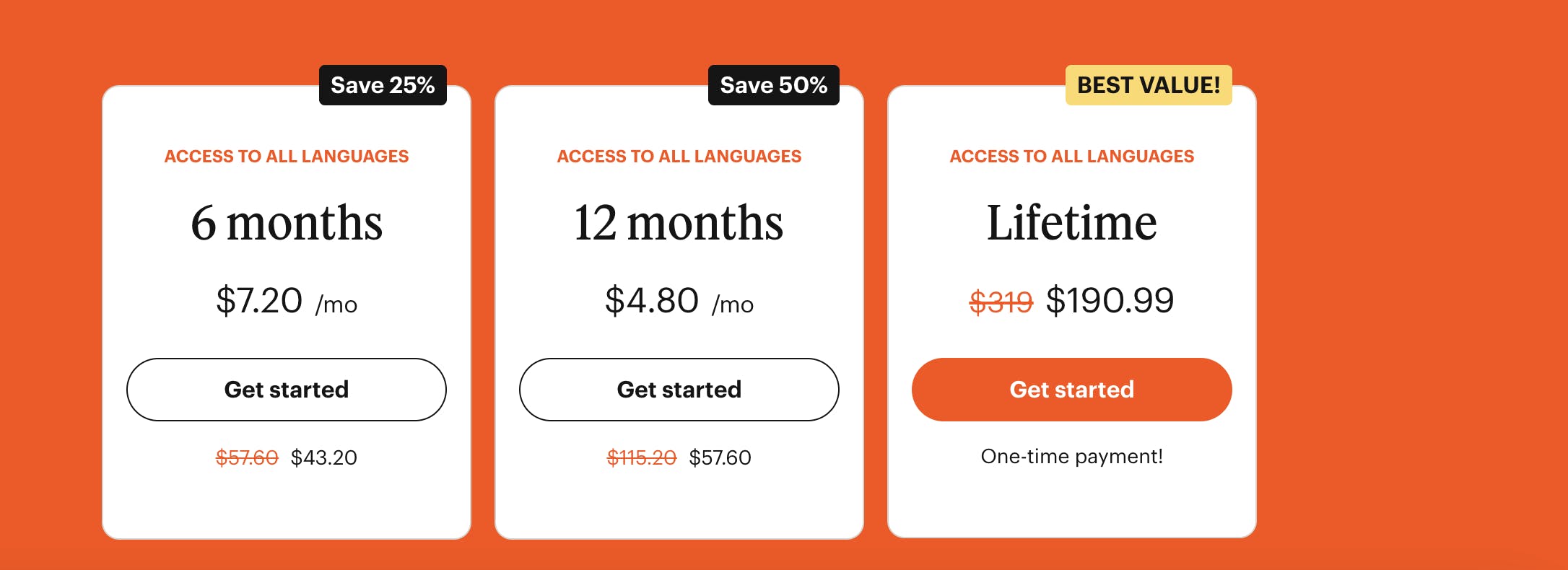Screen dimensions: 1568x570
Task: Click the Save 25% badge
Action: coord(383,85)
